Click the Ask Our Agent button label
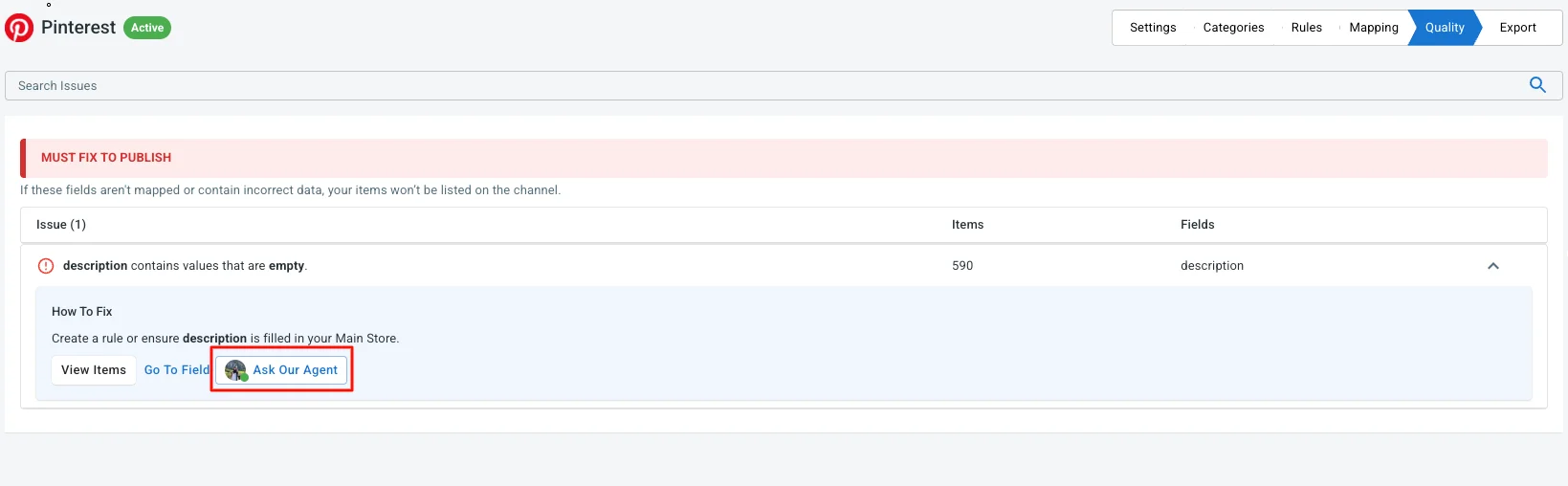The image size is (1568, 486). (x=295, y=370)
